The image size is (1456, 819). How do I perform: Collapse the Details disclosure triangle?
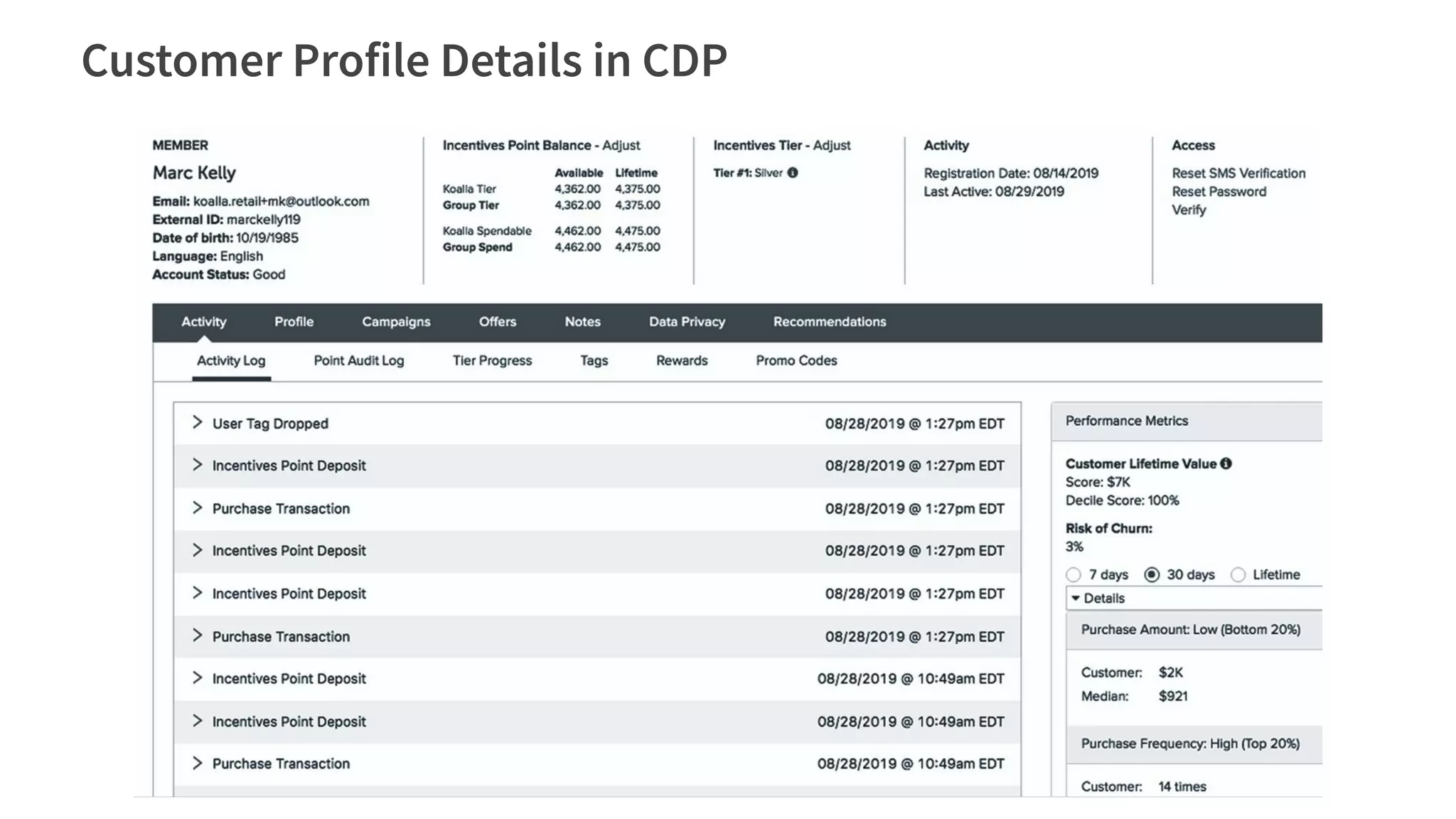click(x=1076, y=599)
